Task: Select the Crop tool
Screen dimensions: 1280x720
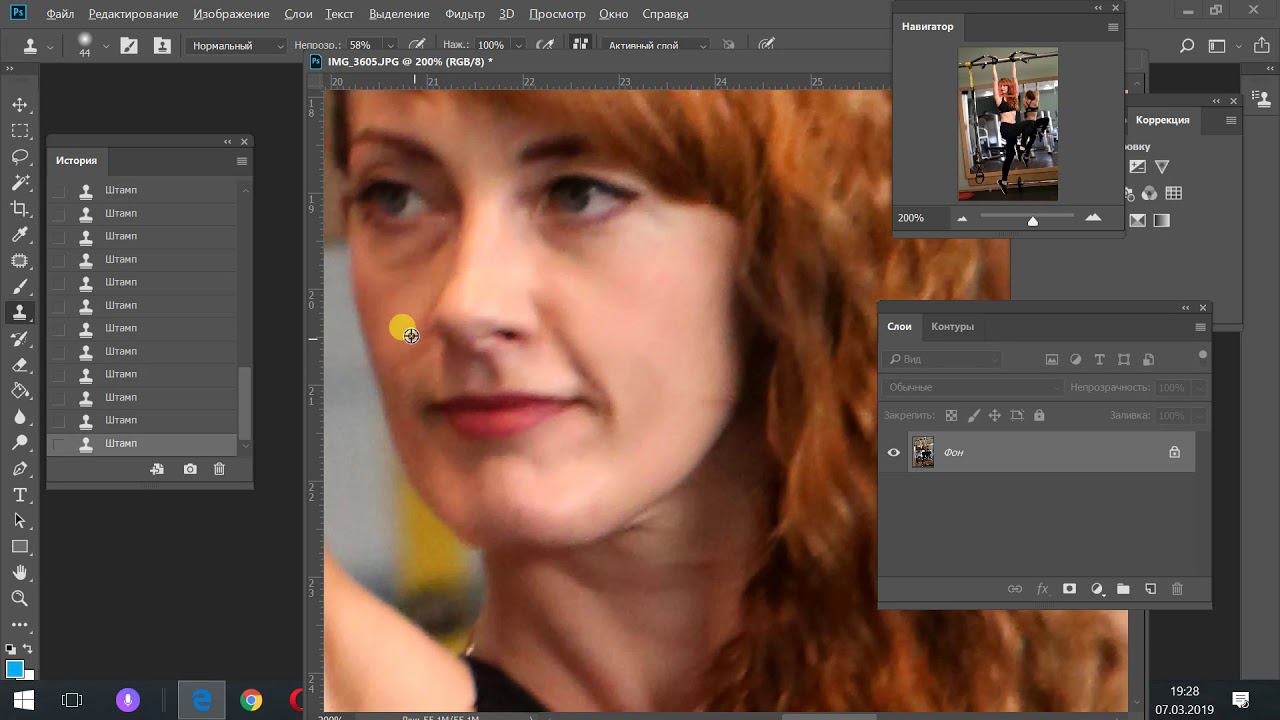Action: pos(19,209)
